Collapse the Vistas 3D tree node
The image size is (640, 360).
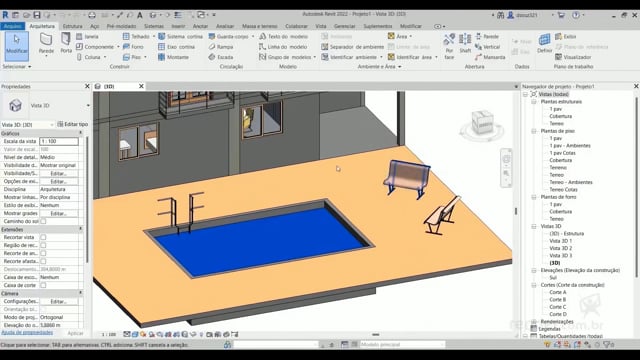coord(533,226)
